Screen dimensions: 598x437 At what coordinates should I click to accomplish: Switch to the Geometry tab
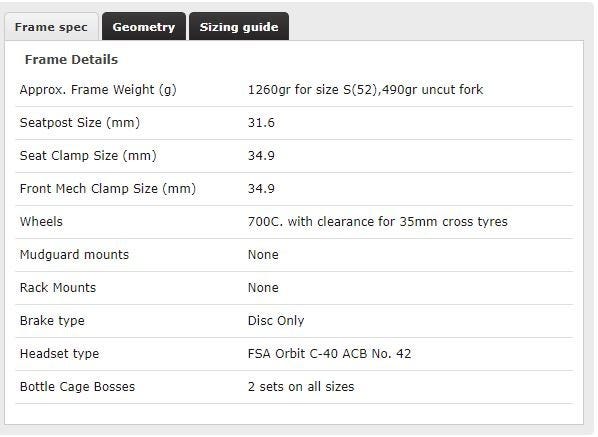[144, 26]
